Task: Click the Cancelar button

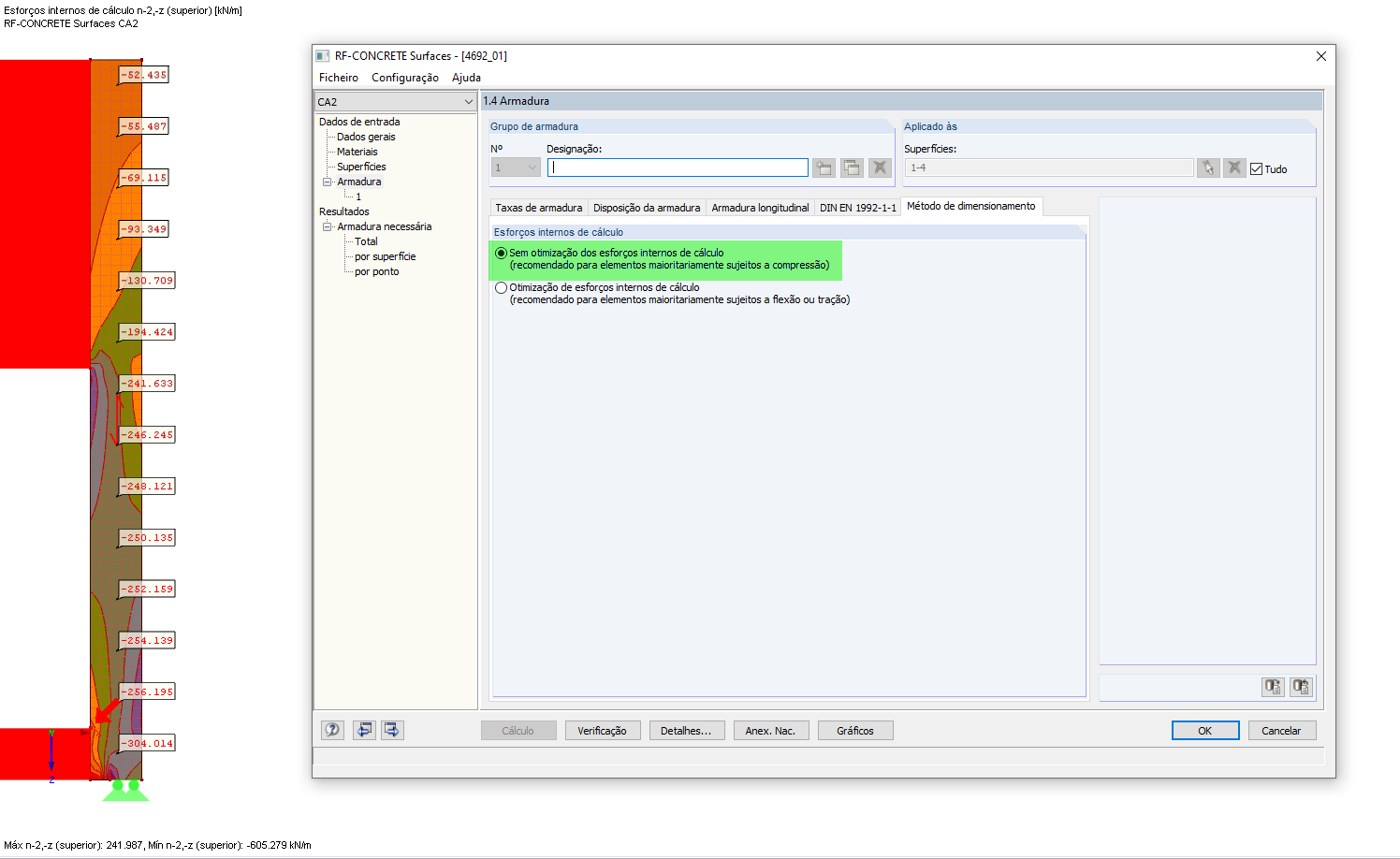Action: [x=1281, y=731]
